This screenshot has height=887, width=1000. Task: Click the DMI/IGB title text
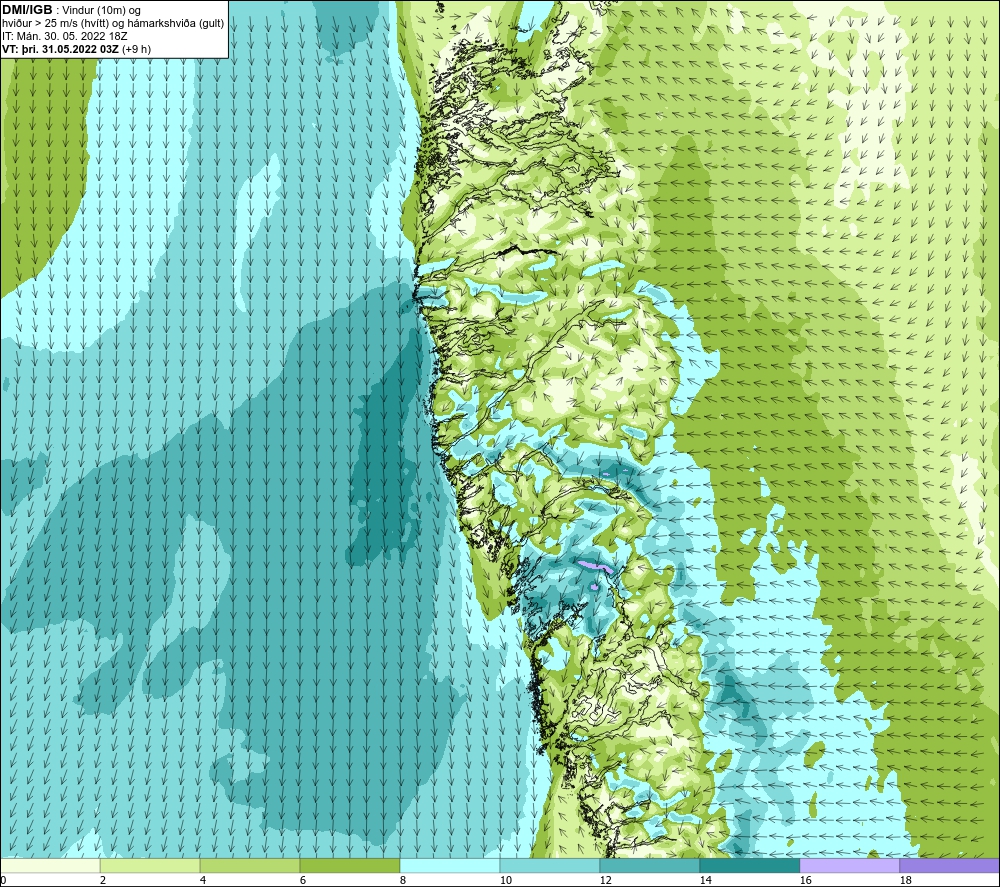point(27,10)
